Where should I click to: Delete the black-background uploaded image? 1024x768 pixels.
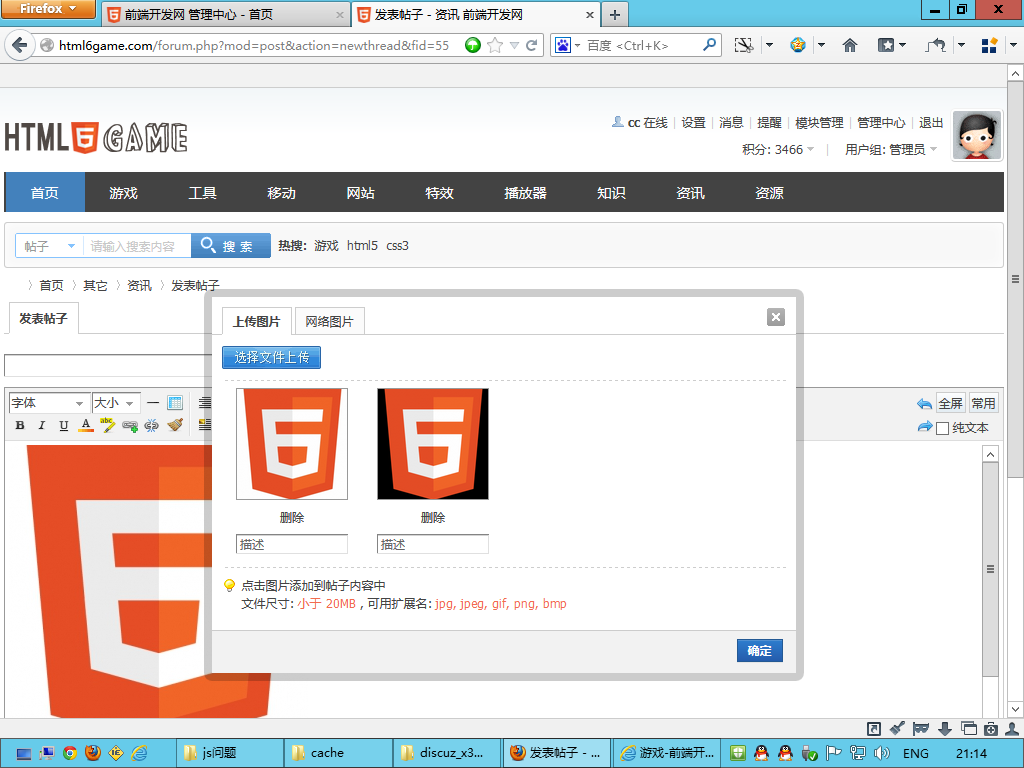pos(433,517)
